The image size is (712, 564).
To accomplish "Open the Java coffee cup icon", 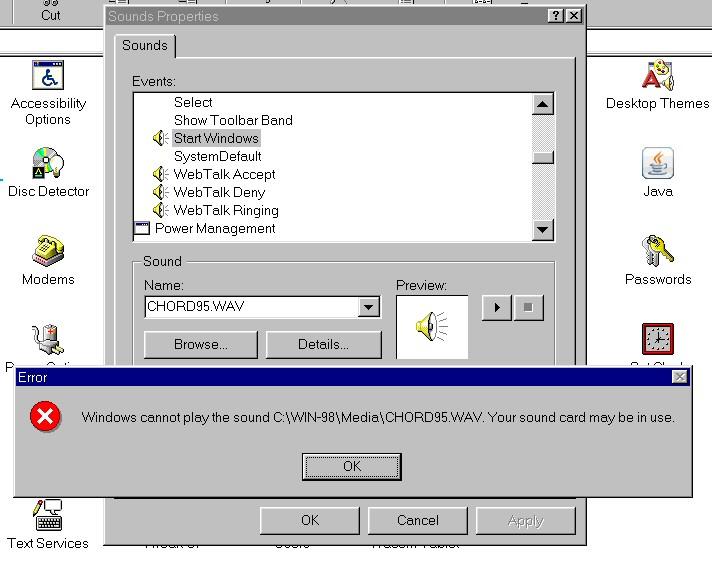I will 658,163.
